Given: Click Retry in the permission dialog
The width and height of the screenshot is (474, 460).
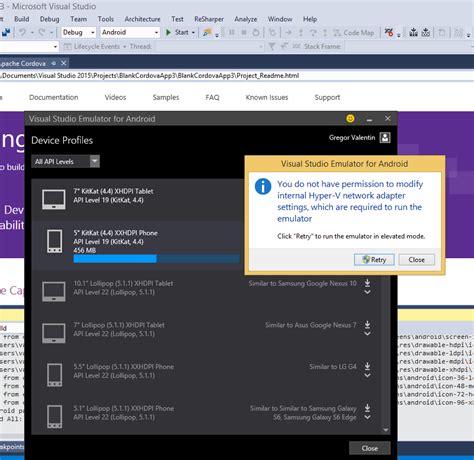Looking at the screenshot, I should tap(374, 260).
